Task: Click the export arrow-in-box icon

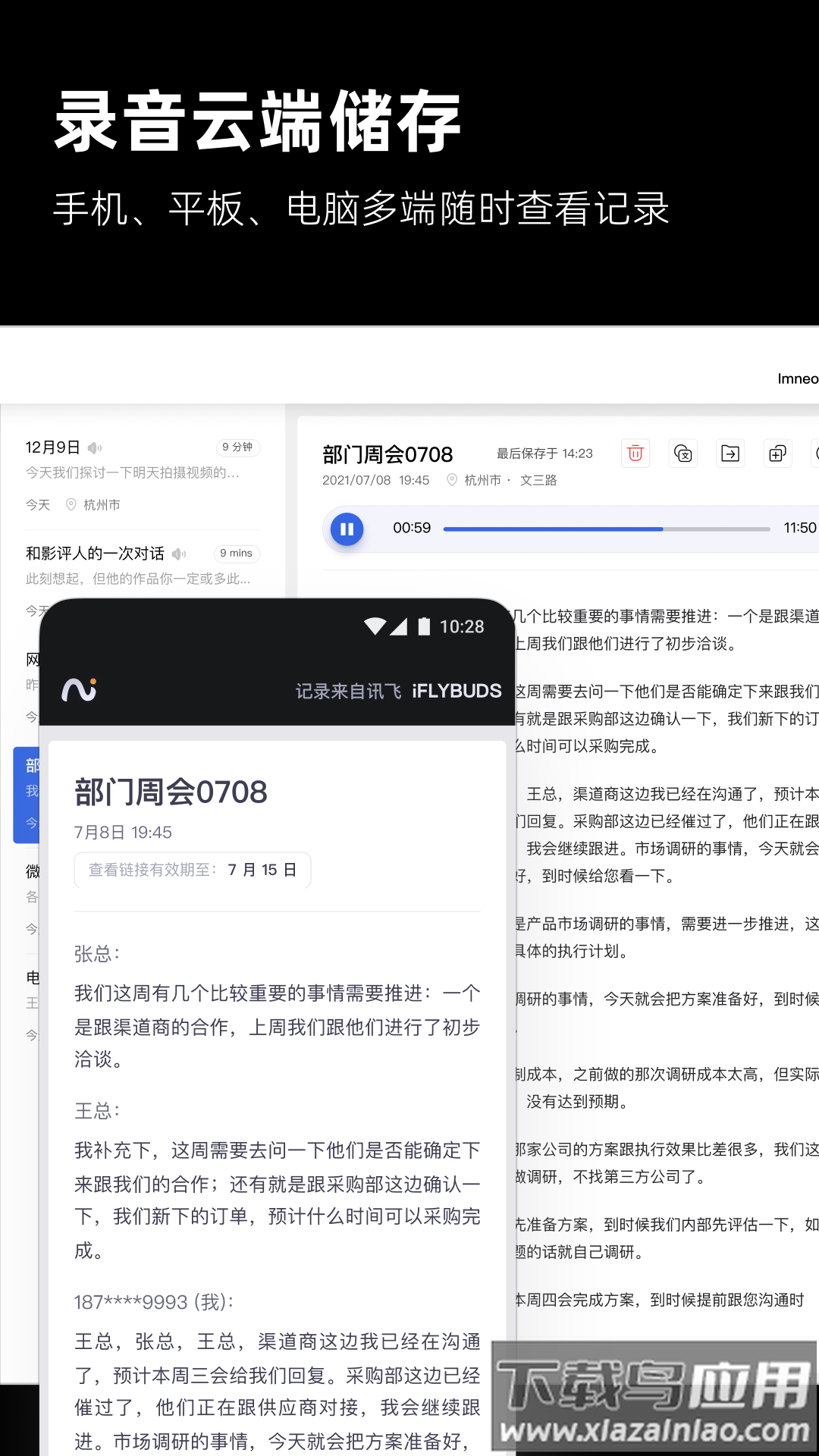Action: [730, 453]
